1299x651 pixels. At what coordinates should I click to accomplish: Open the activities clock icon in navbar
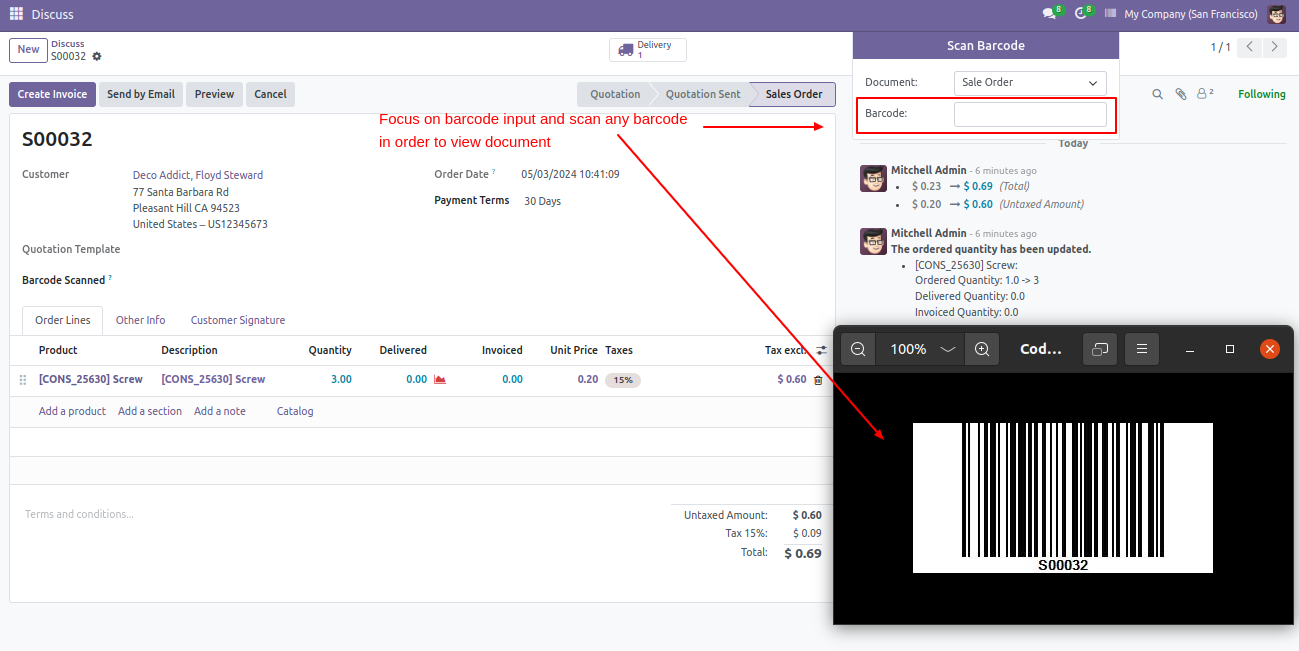(1081, 14)
